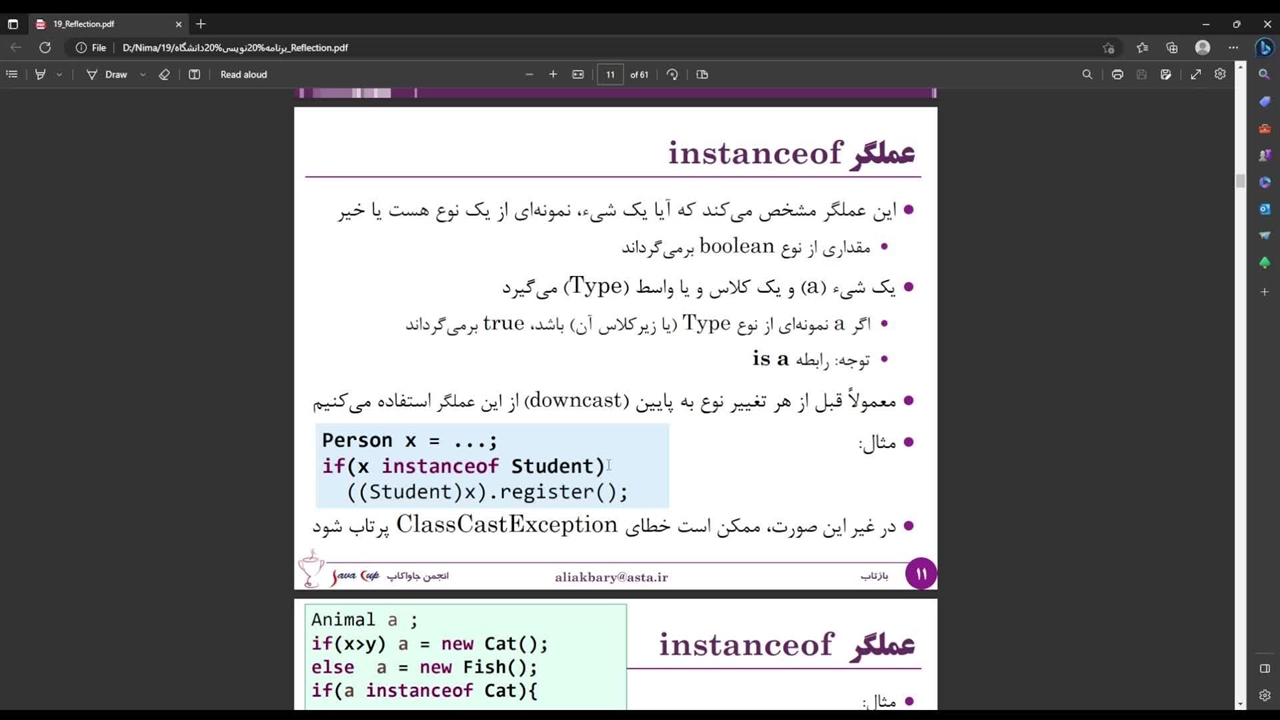Toggle the Erase tool
The height and width of the screenshot is (720, 1280).
pyautogui.click(x=165, y=74)
